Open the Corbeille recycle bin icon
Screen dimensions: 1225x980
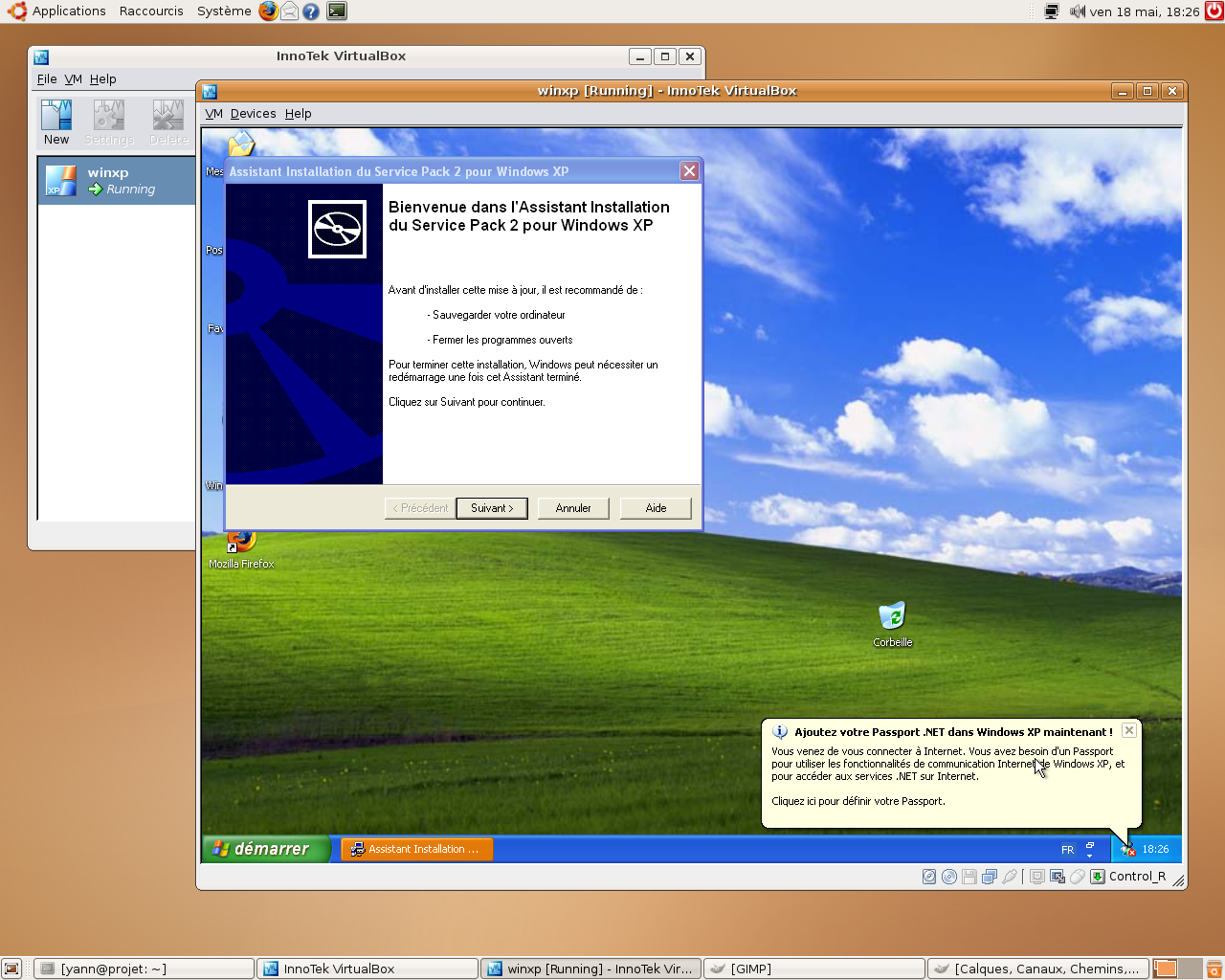tap(892, 617)
